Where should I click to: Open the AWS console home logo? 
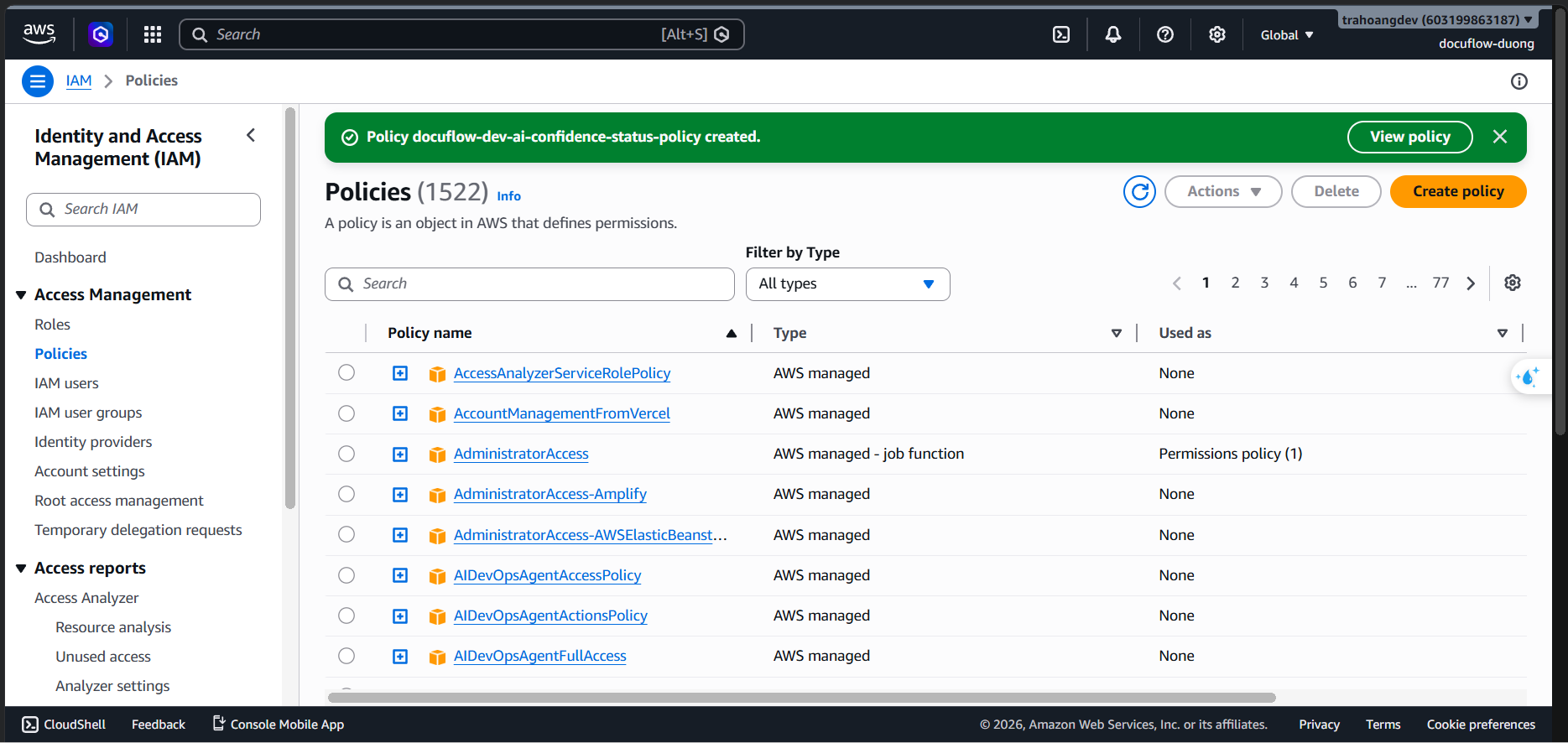pos(39,34)
